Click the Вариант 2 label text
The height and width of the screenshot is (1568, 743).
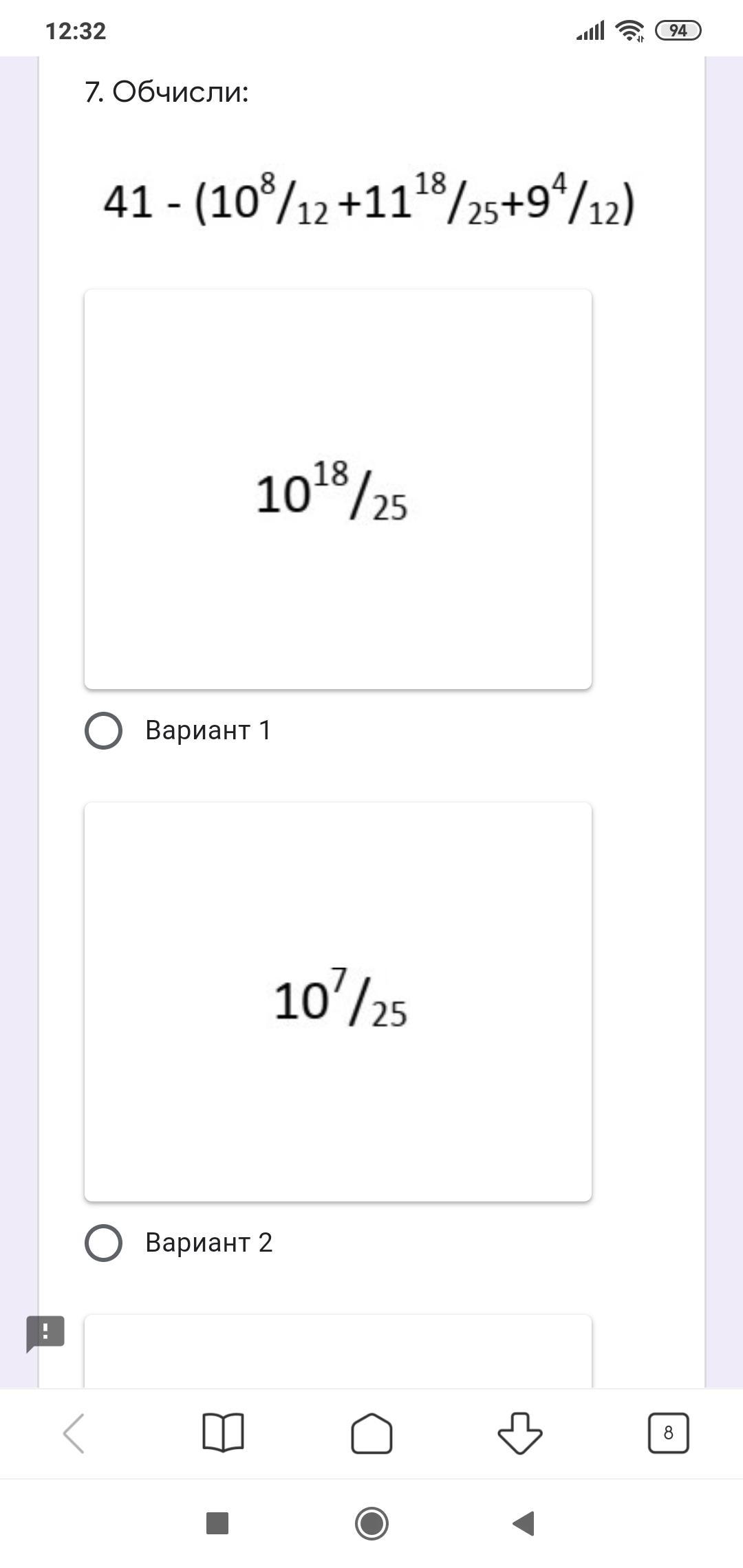(208, 1243)
